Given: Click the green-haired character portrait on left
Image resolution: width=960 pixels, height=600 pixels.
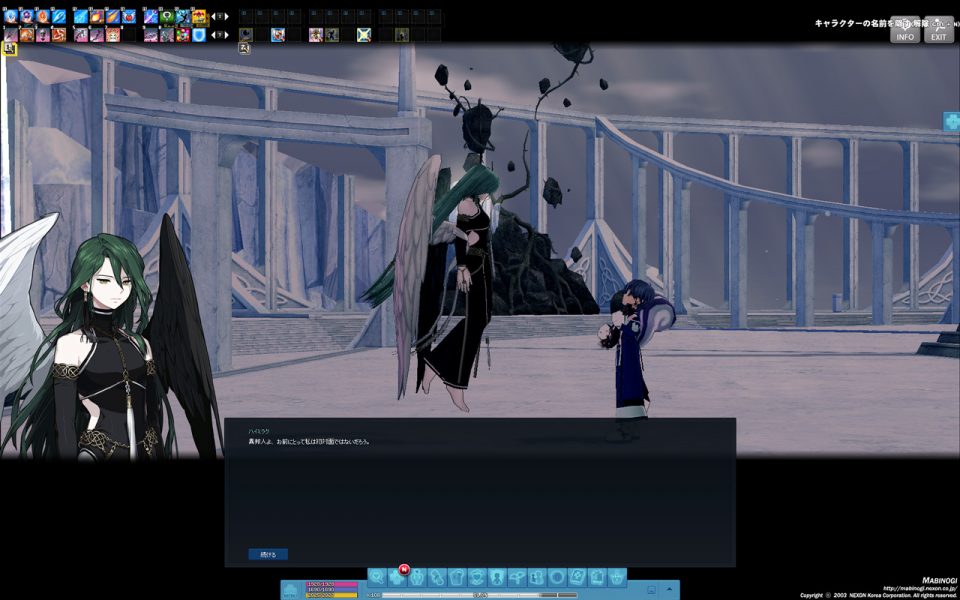Looking at the screenshot, I should pos(105,350).
